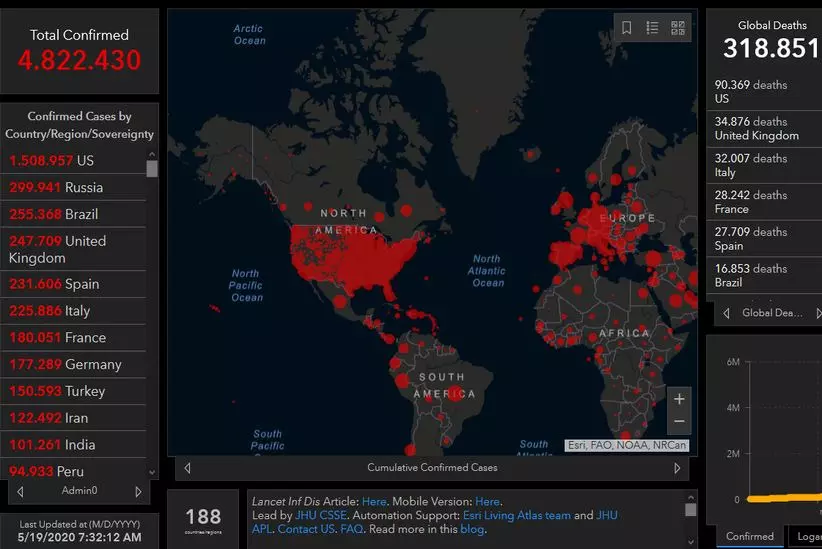This screenshot has width=822, height=549.
Task: Zoom in with the map plus button
Action: pos(679,399)
